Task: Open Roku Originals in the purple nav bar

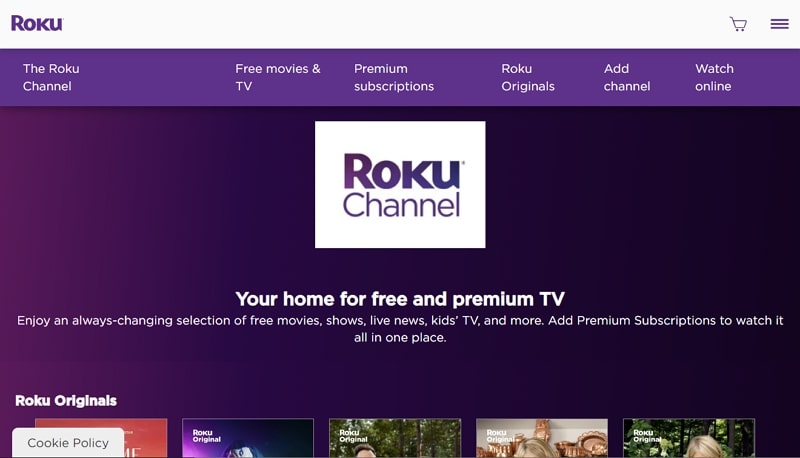Action: pos(528,78)
